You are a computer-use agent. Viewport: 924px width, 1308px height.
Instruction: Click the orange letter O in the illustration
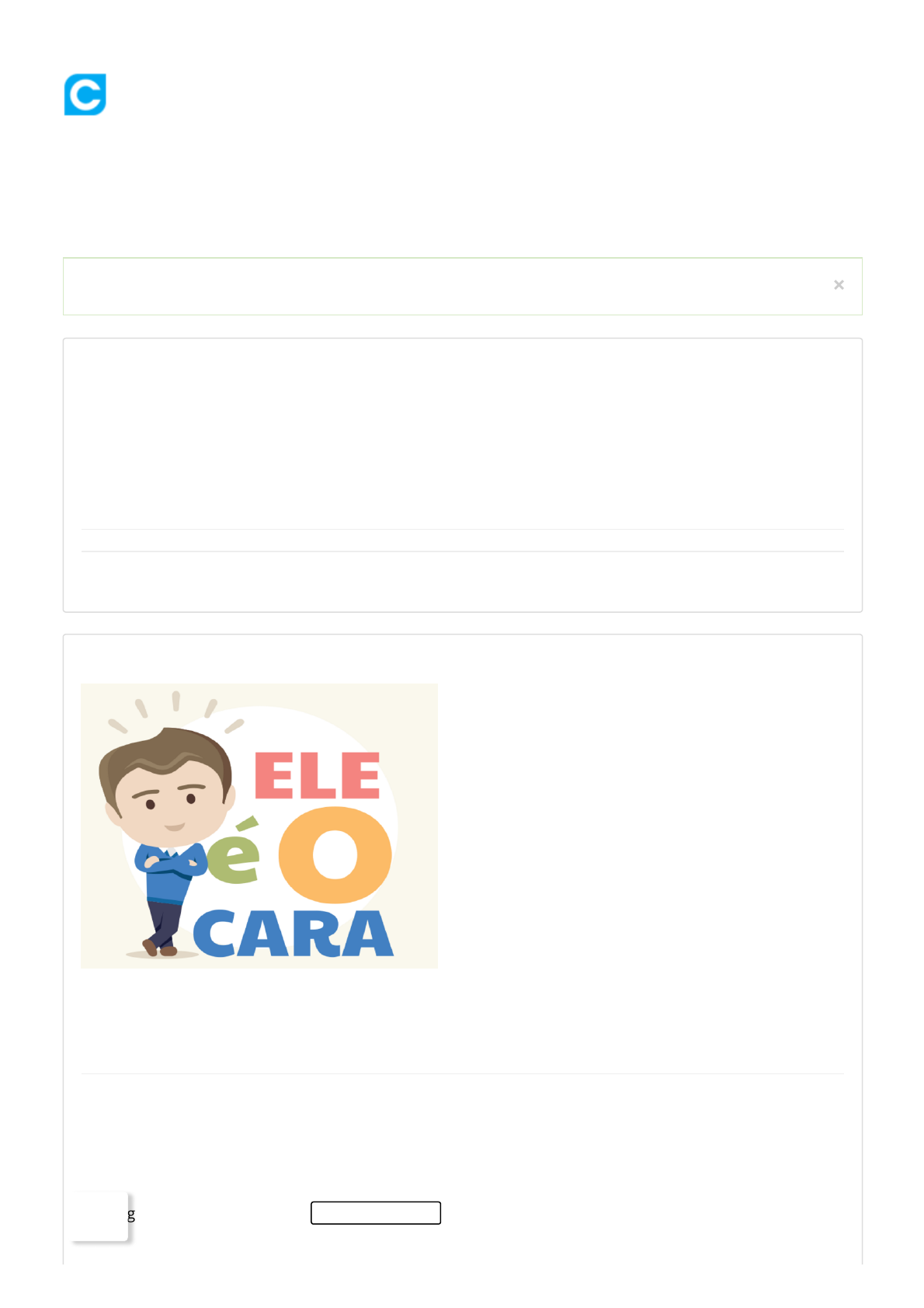tap(335, 854)
